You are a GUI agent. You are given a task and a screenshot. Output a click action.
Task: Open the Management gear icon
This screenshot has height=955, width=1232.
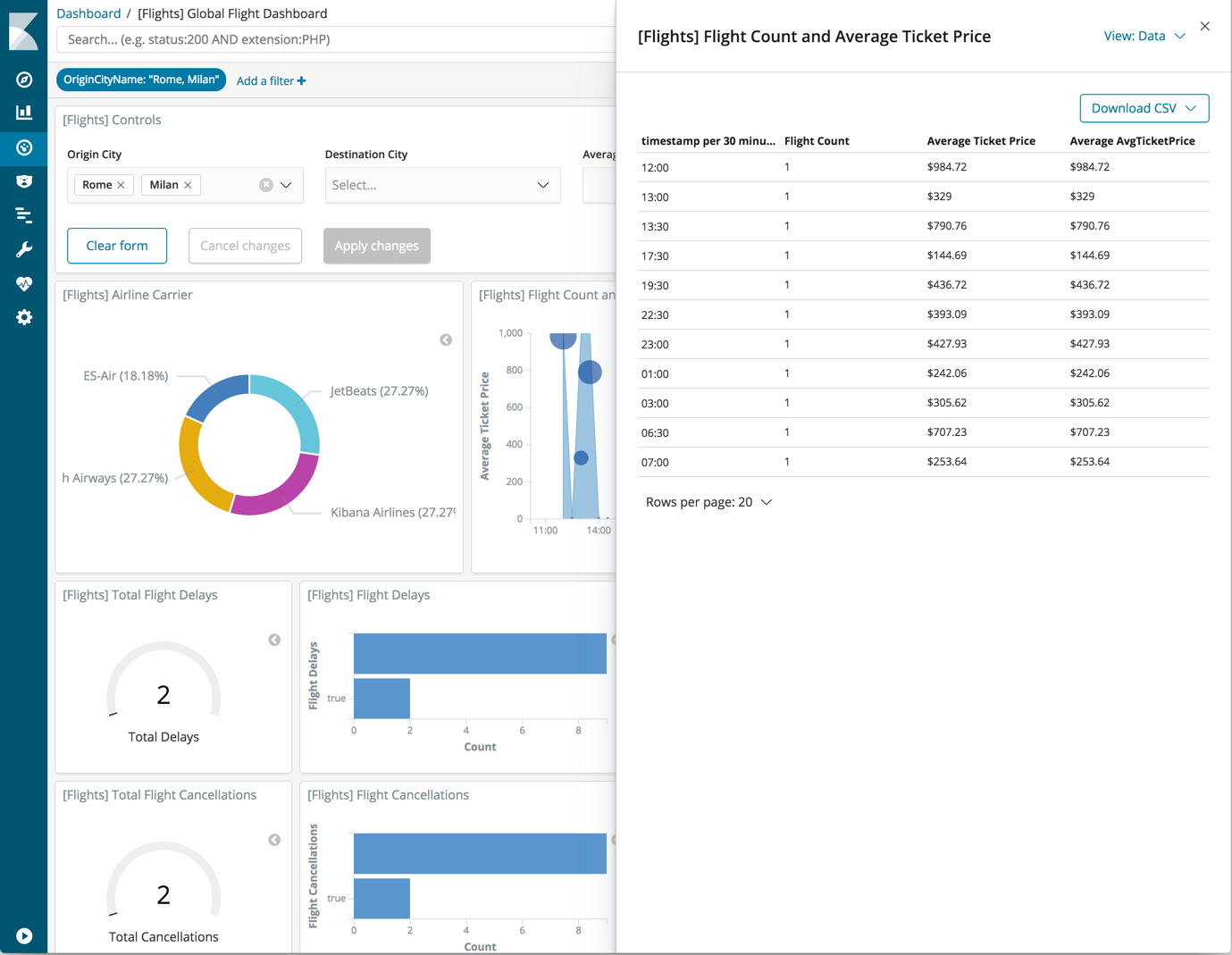tap(24, 317)
